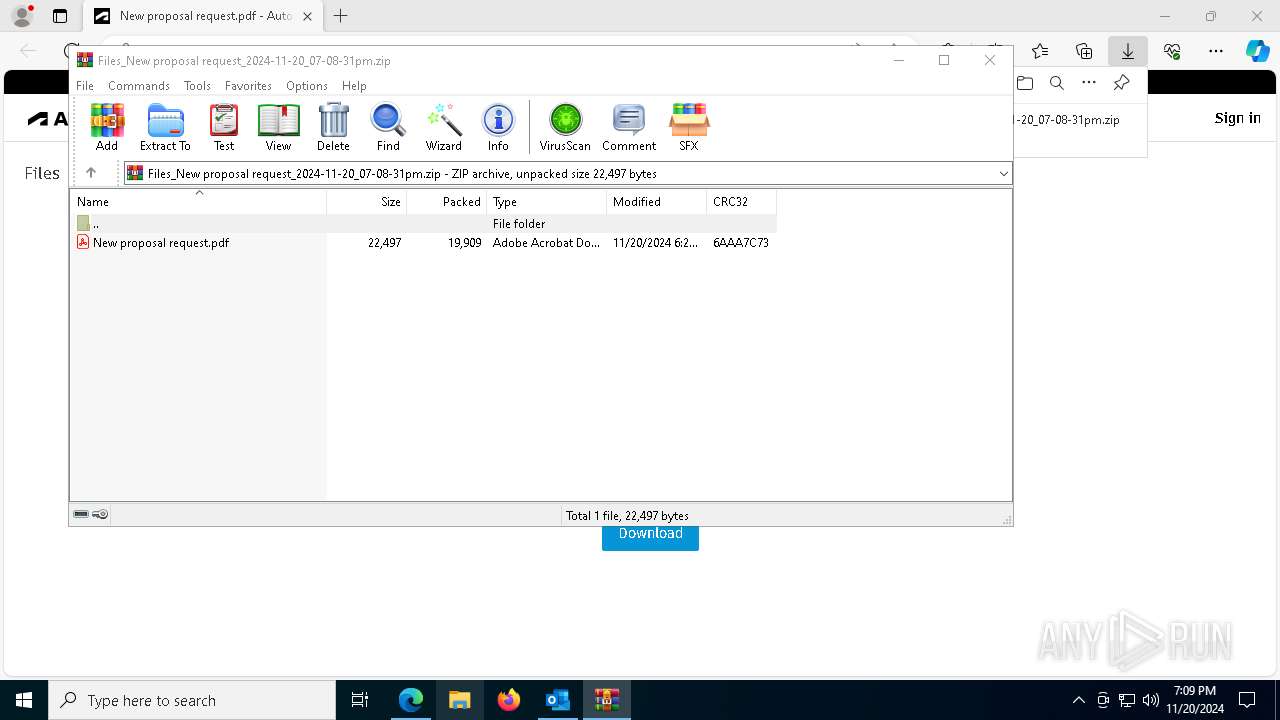
Task: Open Edge Downloads icon
Action: [1128, 51]
